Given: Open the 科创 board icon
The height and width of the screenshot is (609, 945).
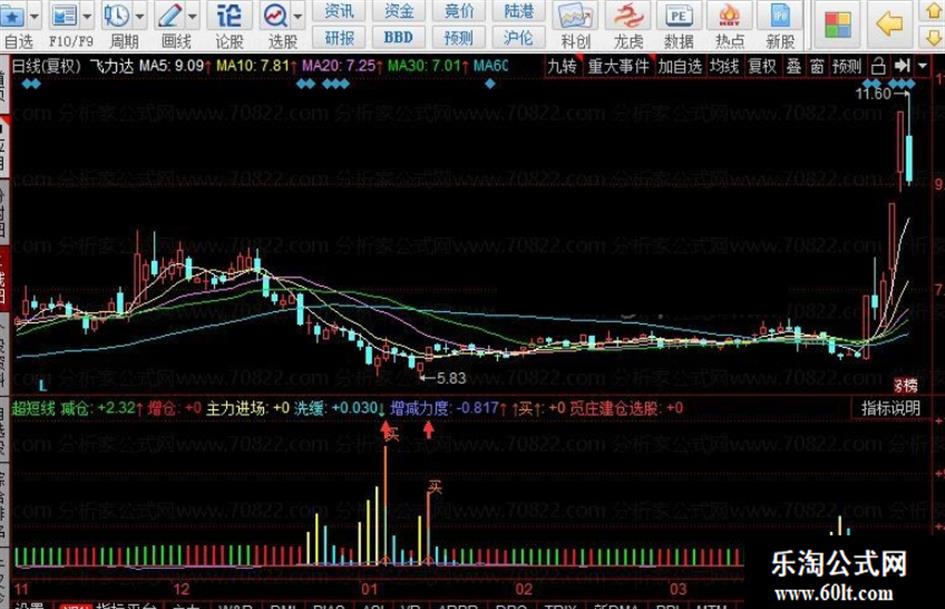Looking at the screenshot, I should (575, 16).
